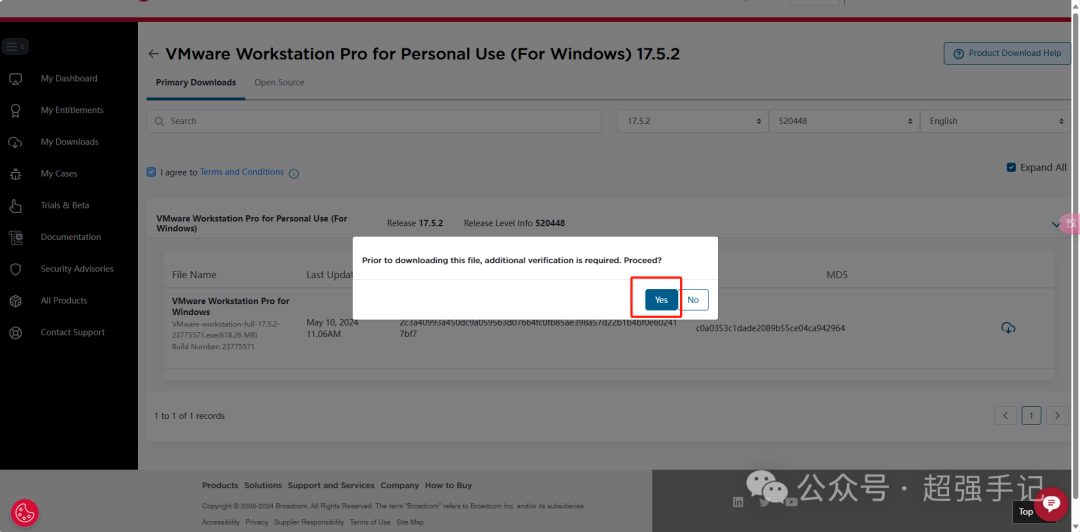Open the Privacy footer link
This screenshot has width=1080, height=532.
pos(257,522)
